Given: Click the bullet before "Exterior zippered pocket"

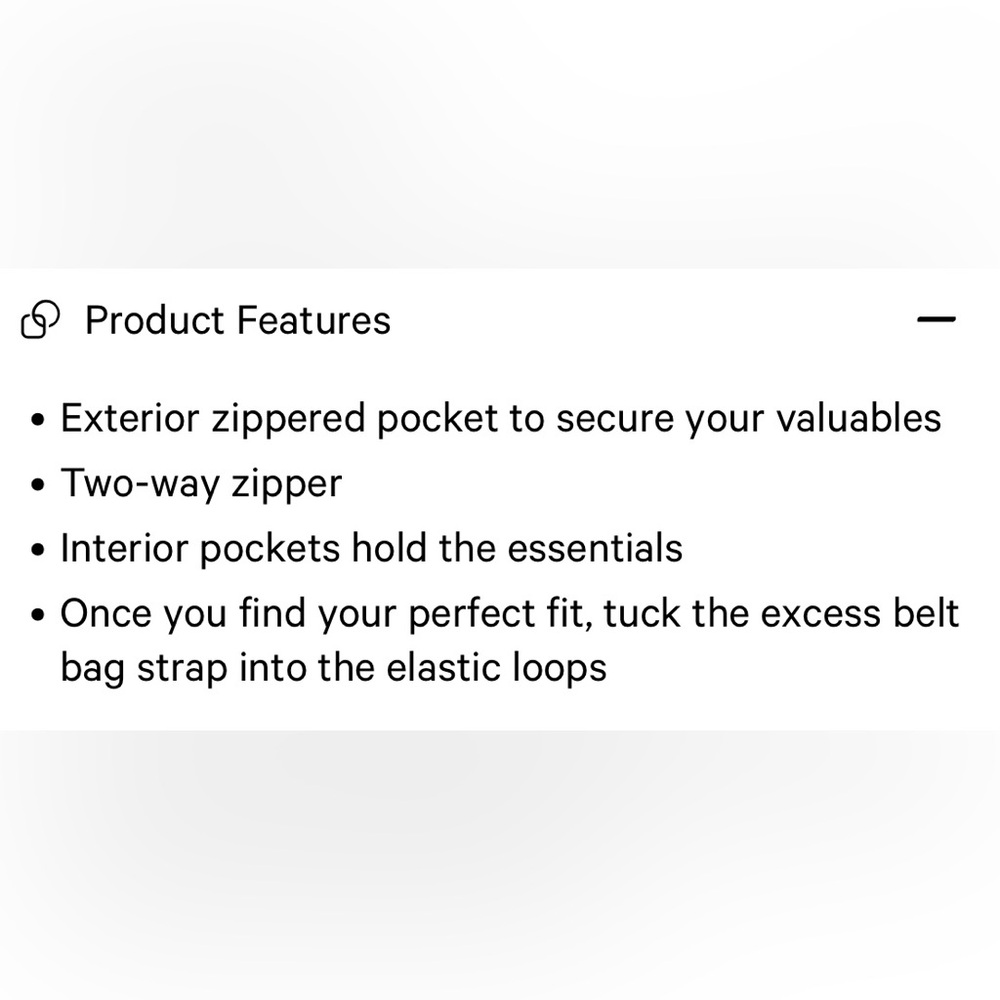Looking at the screenshot, I should [38, 421].
